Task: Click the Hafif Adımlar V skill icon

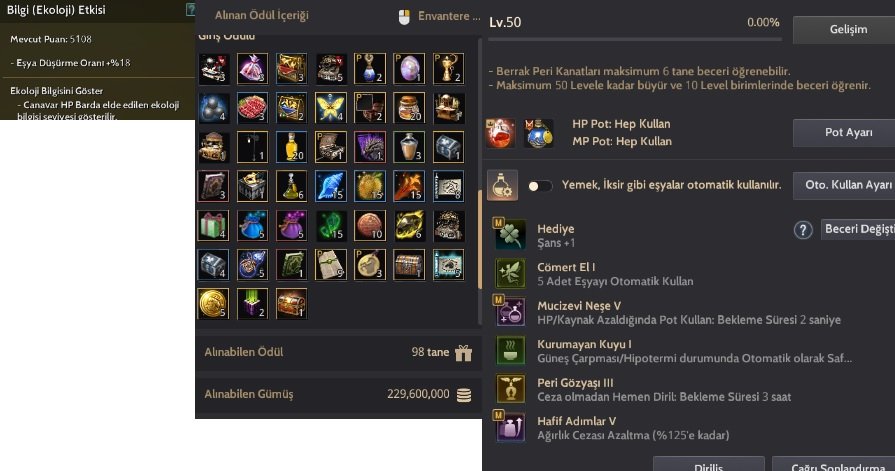Action: [x=510, y=428]
